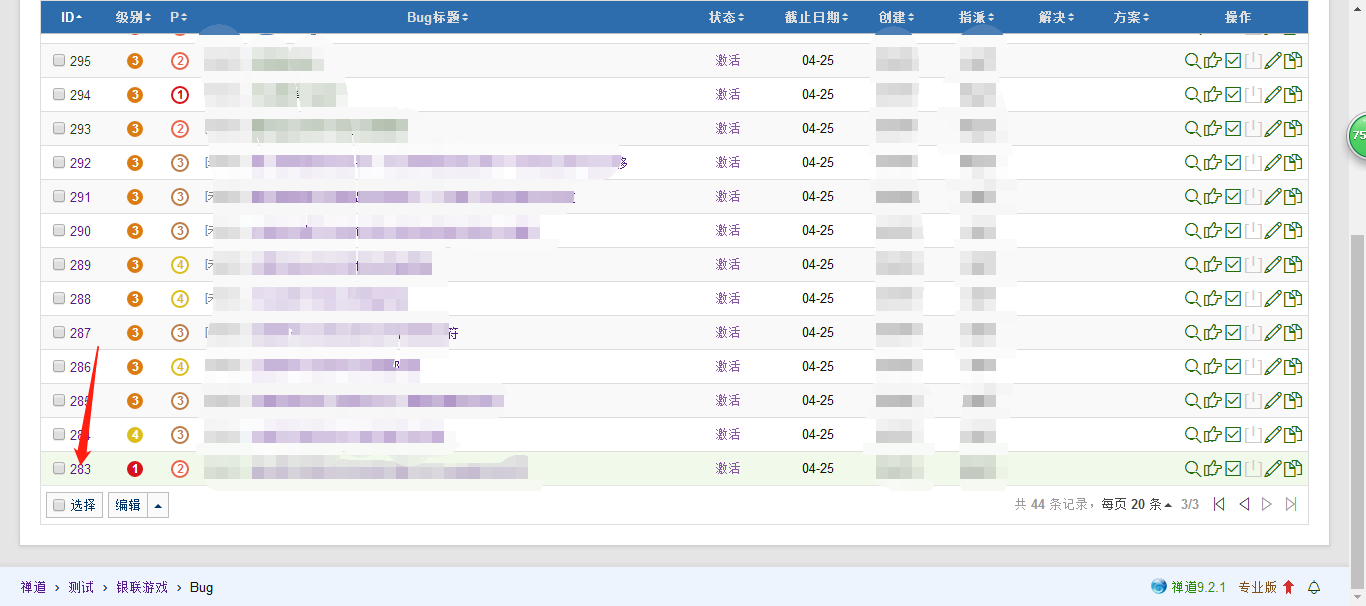The width and height of the screenshot is (1366, 606).
Task: Click the magnifier view icon for bug 295
Action: pyautogui.click(x=1192, y=61)
